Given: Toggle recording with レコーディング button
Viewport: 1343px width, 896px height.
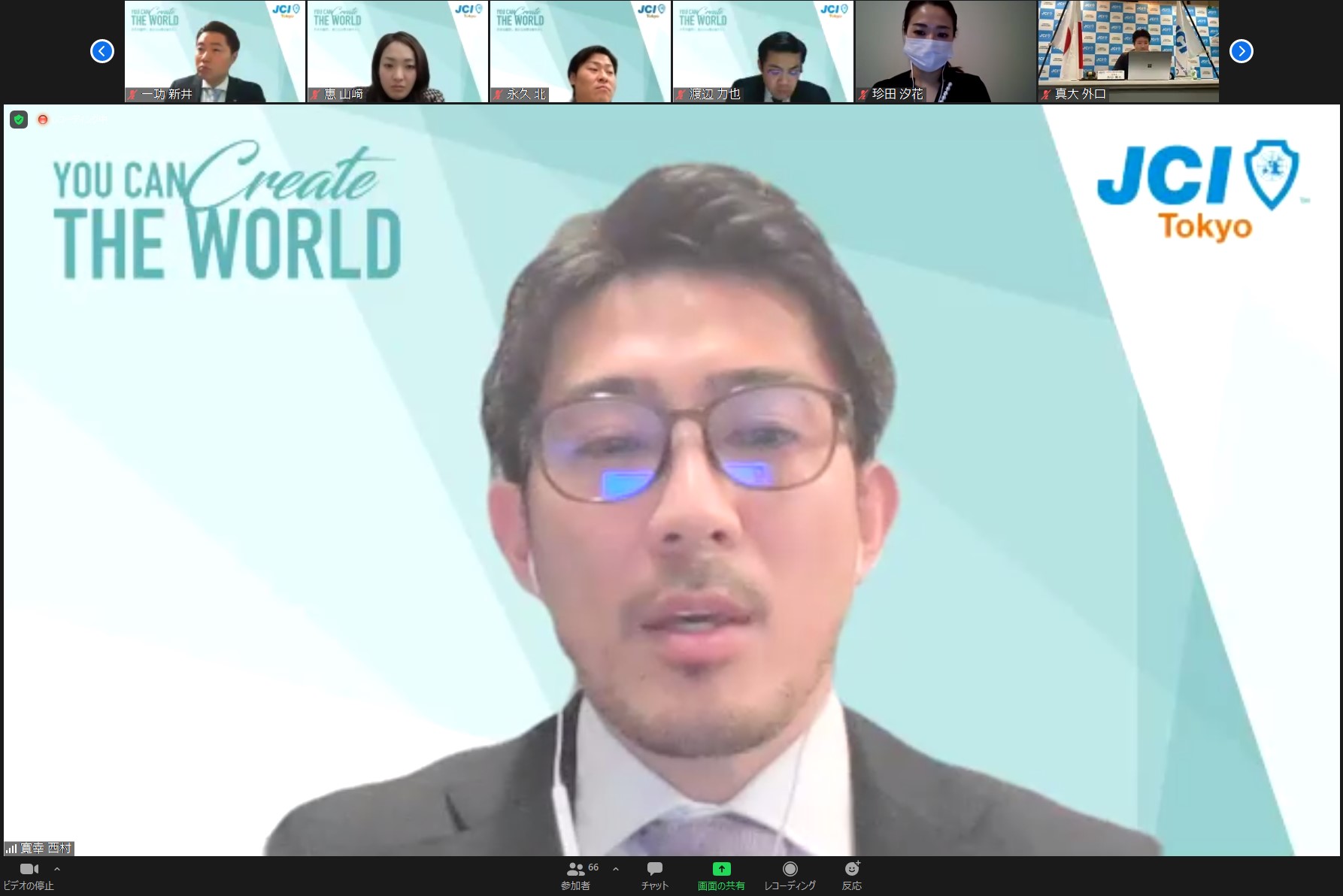Looking at the screenshot, I should pyautogui.click(x=790, y=875).
